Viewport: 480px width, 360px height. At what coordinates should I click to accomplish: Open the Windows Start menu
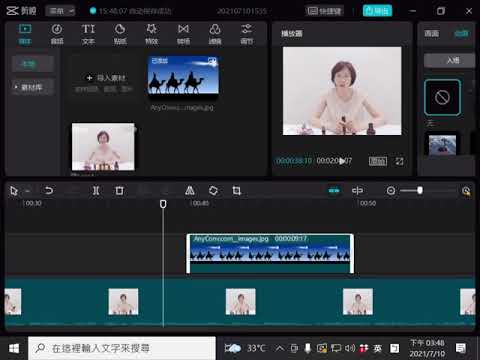14,348
